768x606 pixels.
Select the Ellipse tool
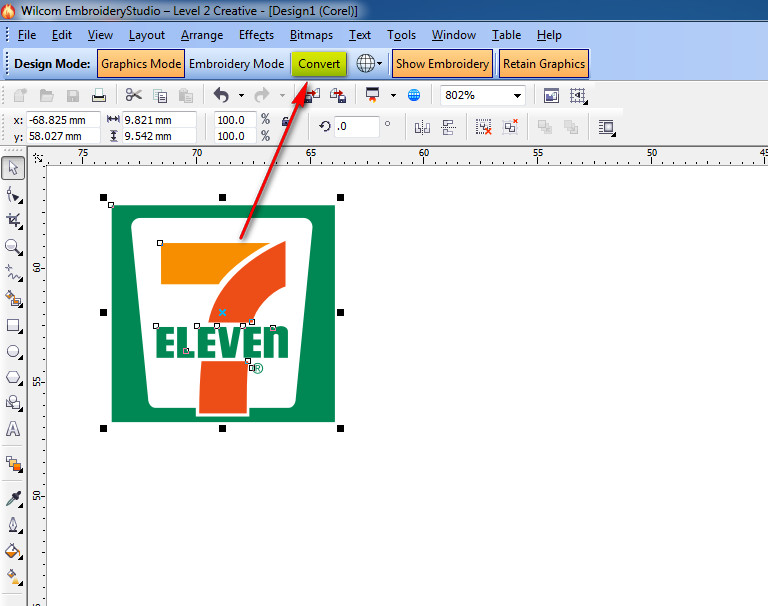click(x=13, y=351)
